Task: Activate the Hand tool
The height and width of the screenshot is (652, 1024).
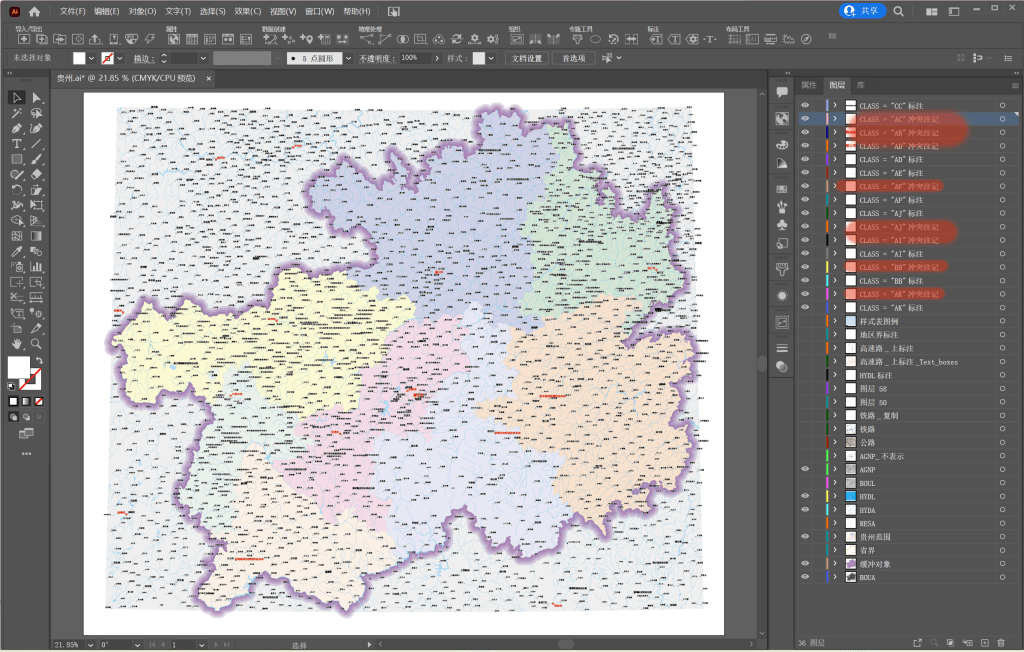Action: pyautogui.click(x=16, y=343)
